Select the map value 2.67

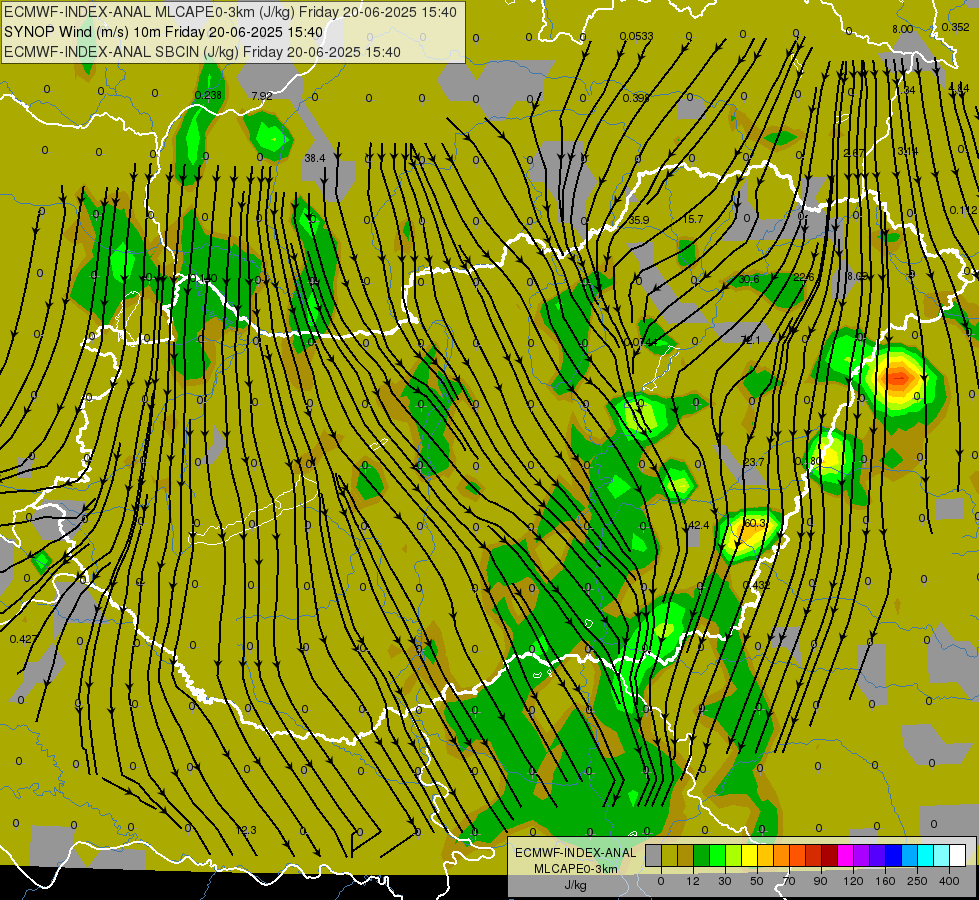(854, 153)
